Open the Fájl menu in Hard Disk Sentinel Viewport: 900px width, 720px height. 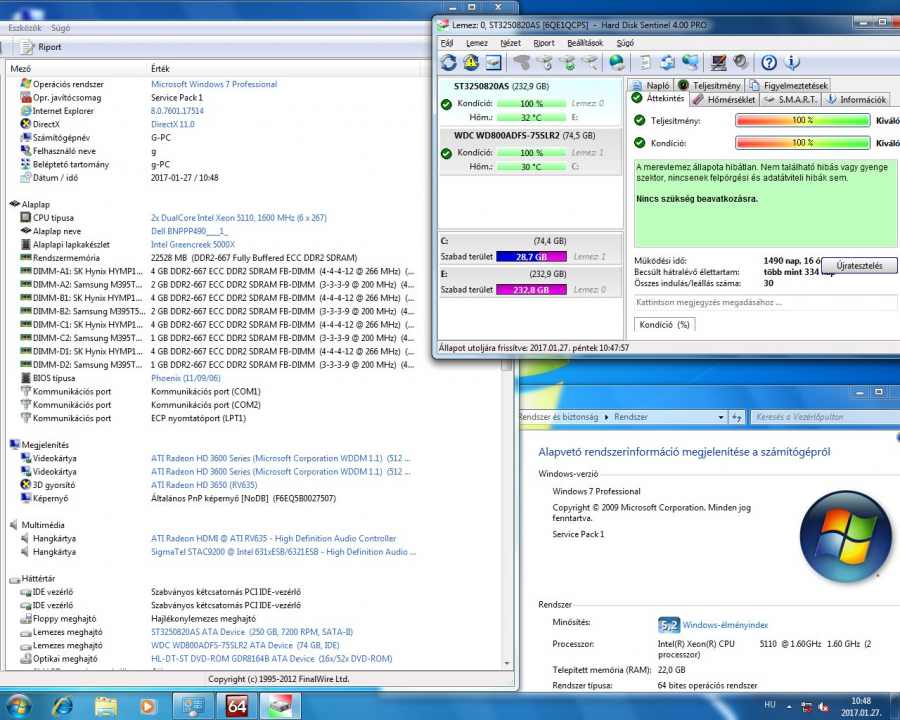point(447,43)
